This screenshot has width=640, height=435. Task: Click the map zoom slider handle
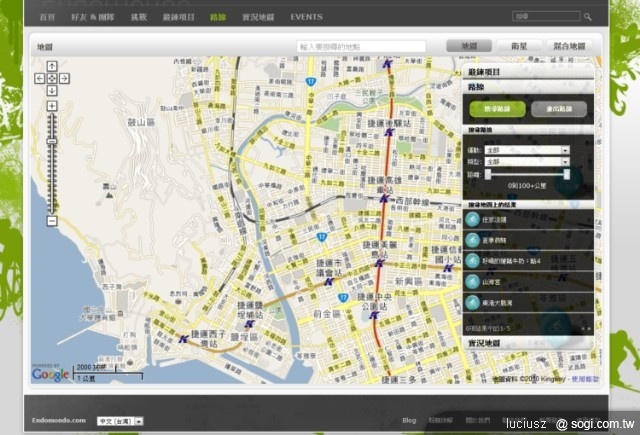(x=52, y=141)
